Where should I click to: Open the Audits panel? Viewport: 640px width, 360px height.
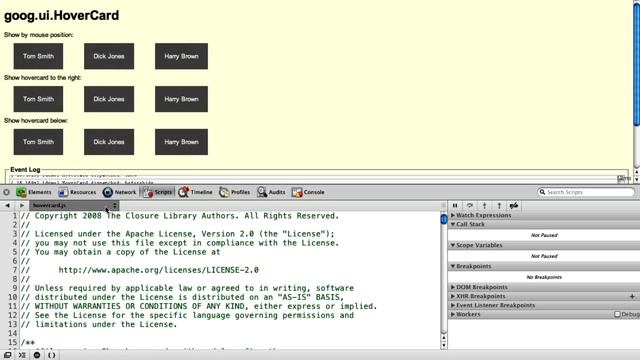point(271,192)
